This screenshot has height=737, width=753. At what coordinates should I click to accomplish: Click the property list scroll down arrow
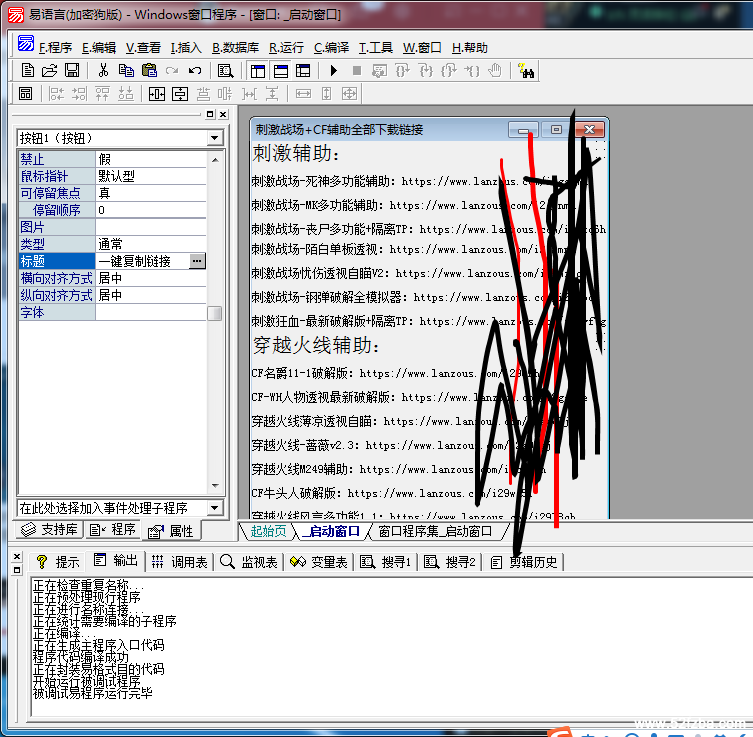(215, 486)
